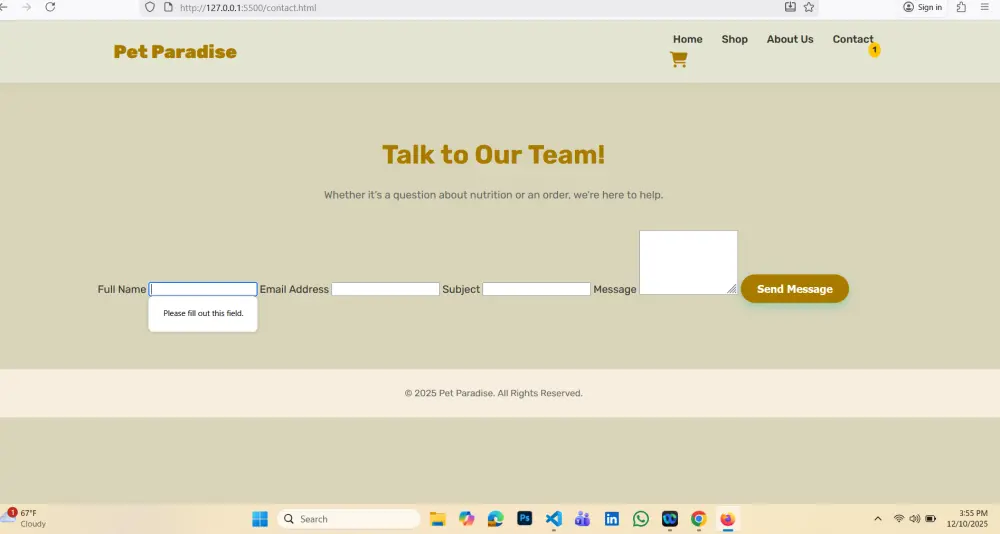Click the footer copyright text
Screen dimensions: 1000x534
point(494,393)
